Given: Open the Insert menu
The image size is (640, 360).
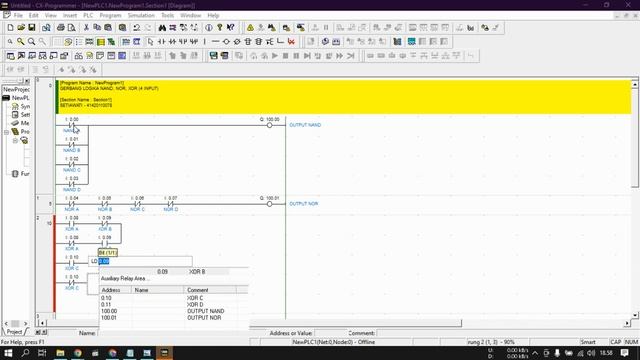Looking at the screenshot, I should [x=70, y=16].
